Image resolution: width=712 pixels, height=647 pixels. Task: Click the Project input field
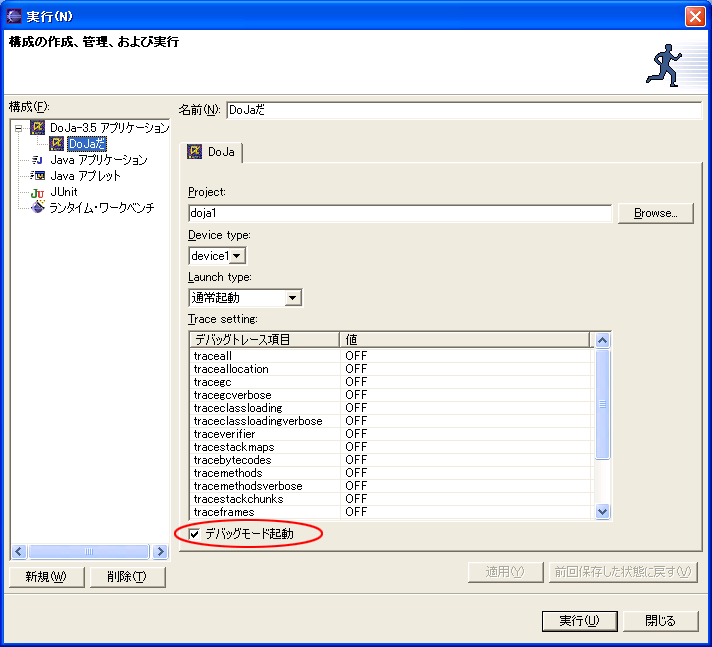point(400,213)
